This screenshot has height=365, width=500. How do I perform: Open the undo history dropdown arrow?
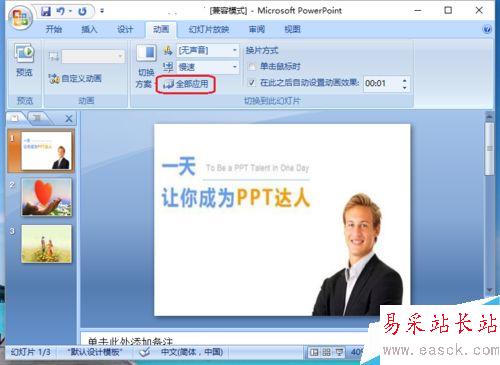70,11
